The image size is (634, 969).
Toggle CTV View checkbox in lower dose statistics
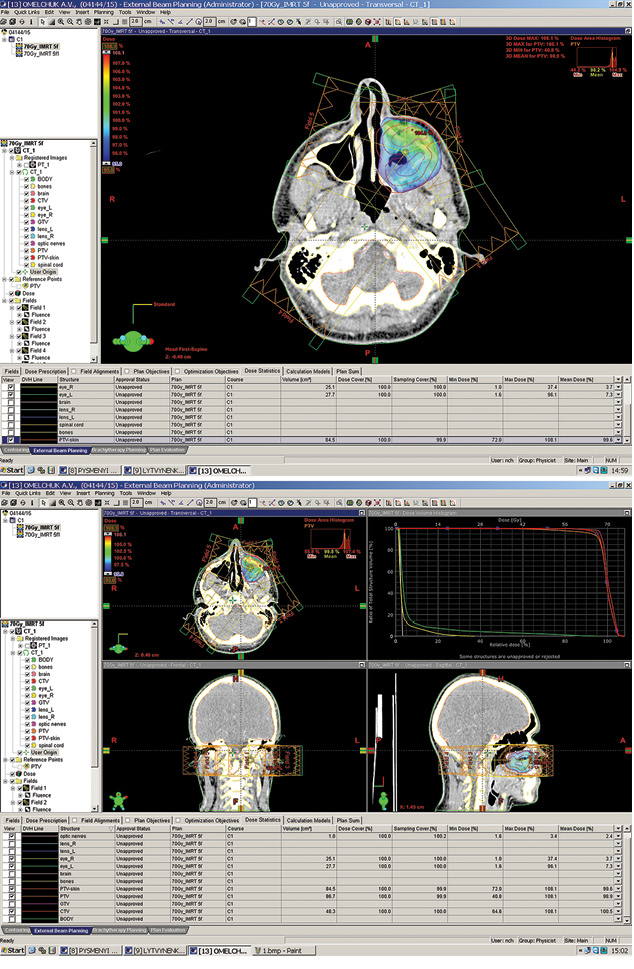tap(11, 912)
